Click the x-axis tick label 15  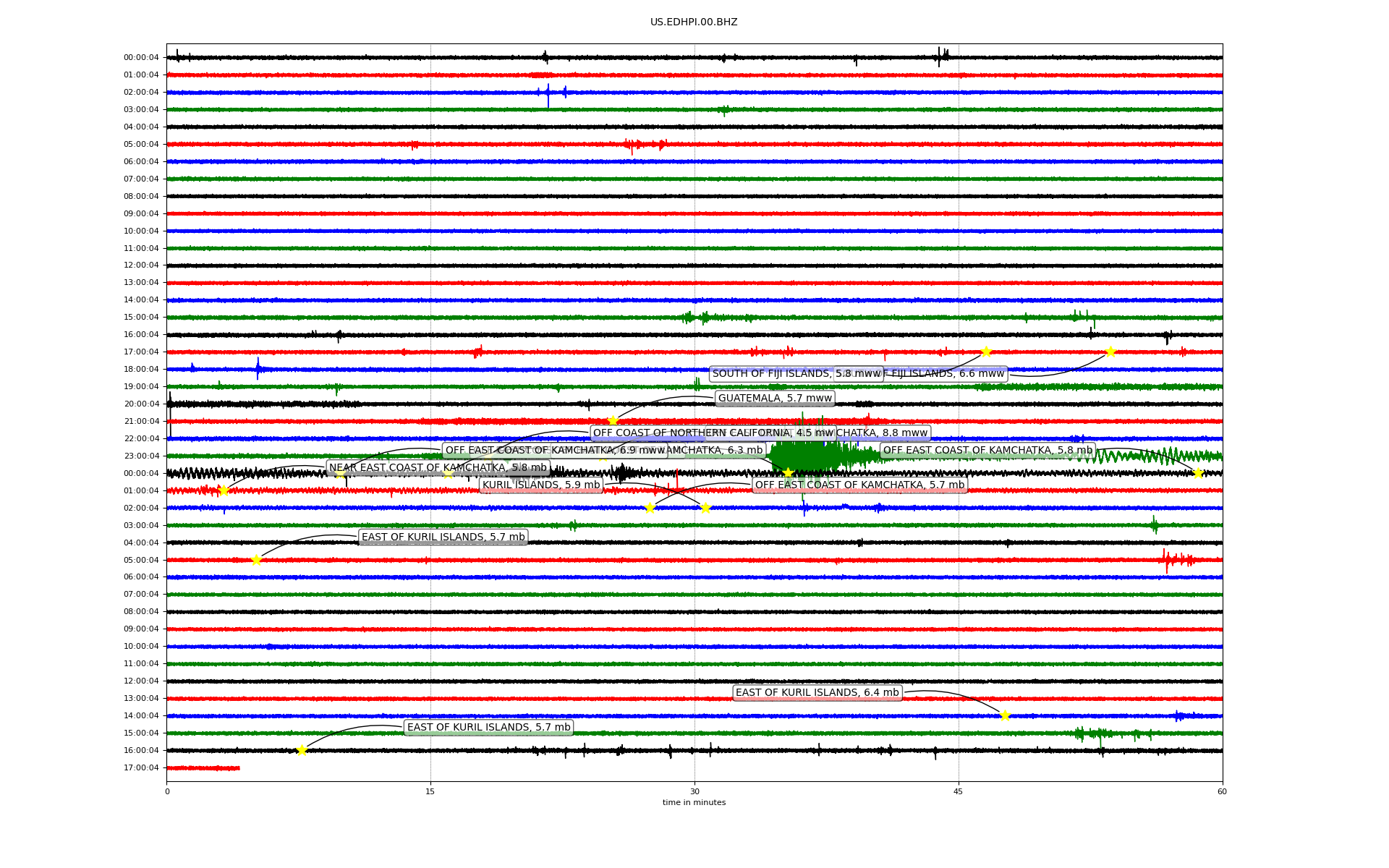[430, 791]
